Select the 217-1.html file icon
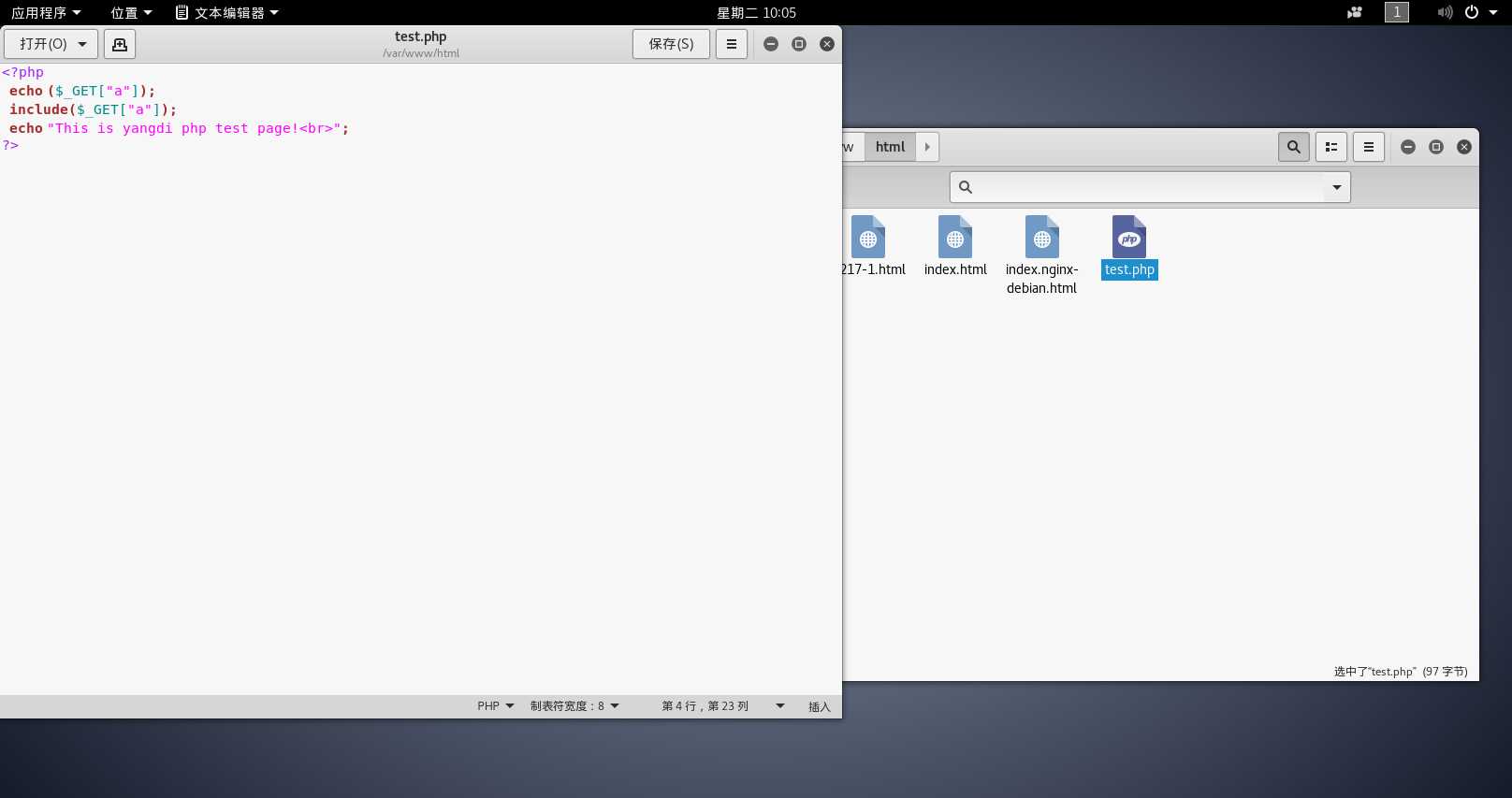 coord(868,237)
